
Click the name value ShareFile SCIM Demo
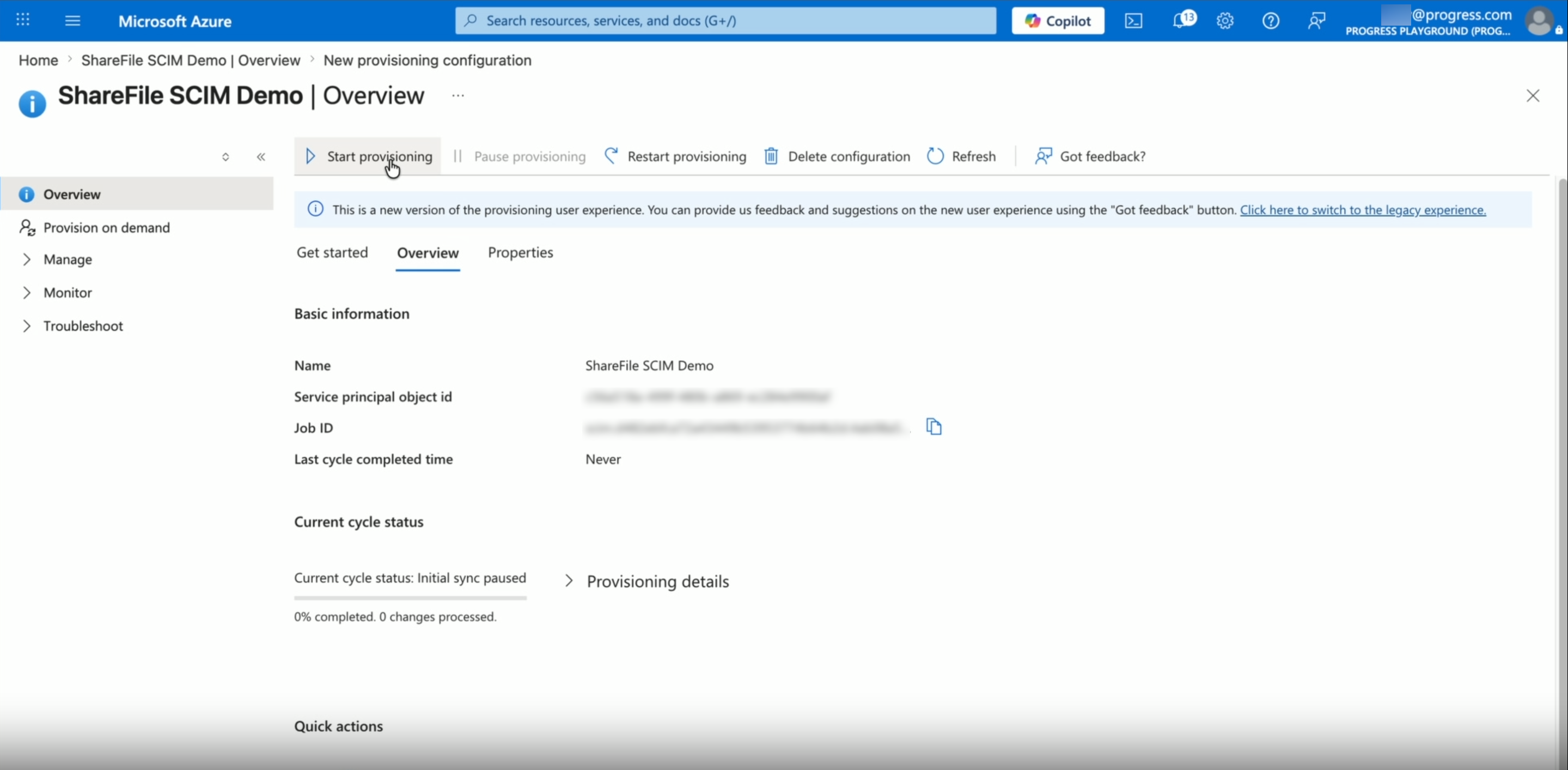tap(650, 366)
